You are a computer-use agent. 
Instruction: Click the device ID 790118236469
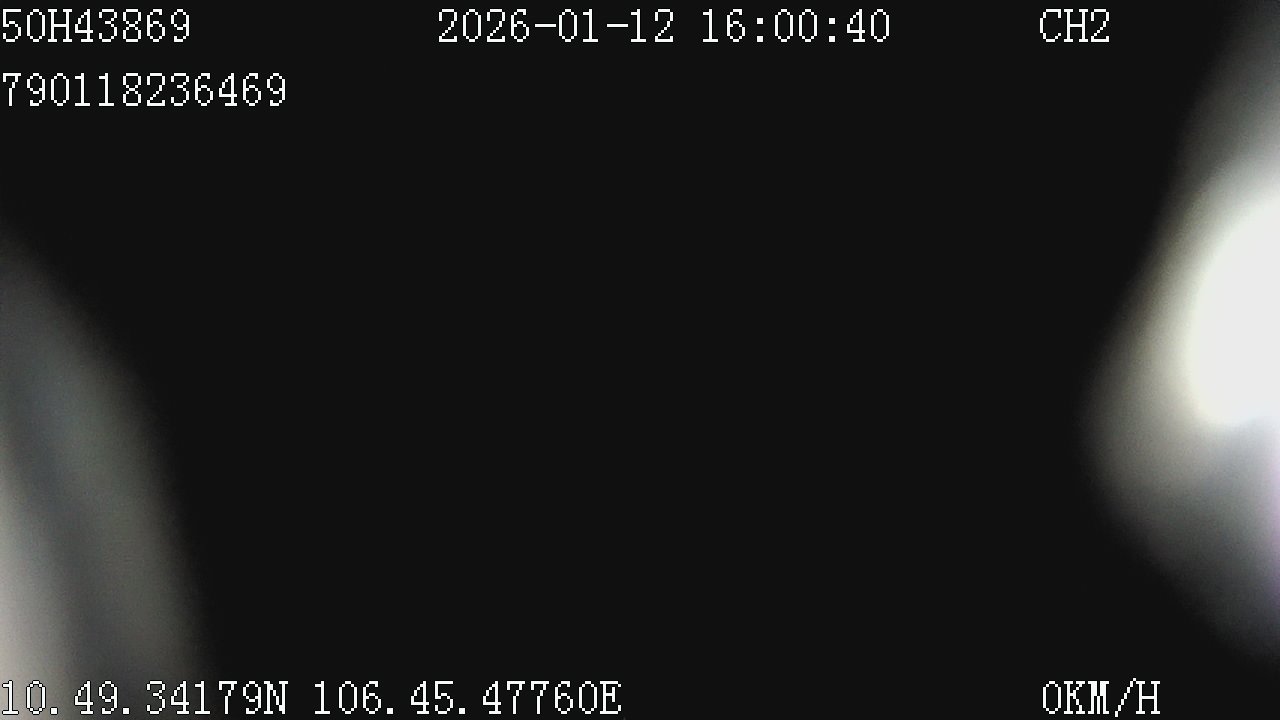coord(144,91)
